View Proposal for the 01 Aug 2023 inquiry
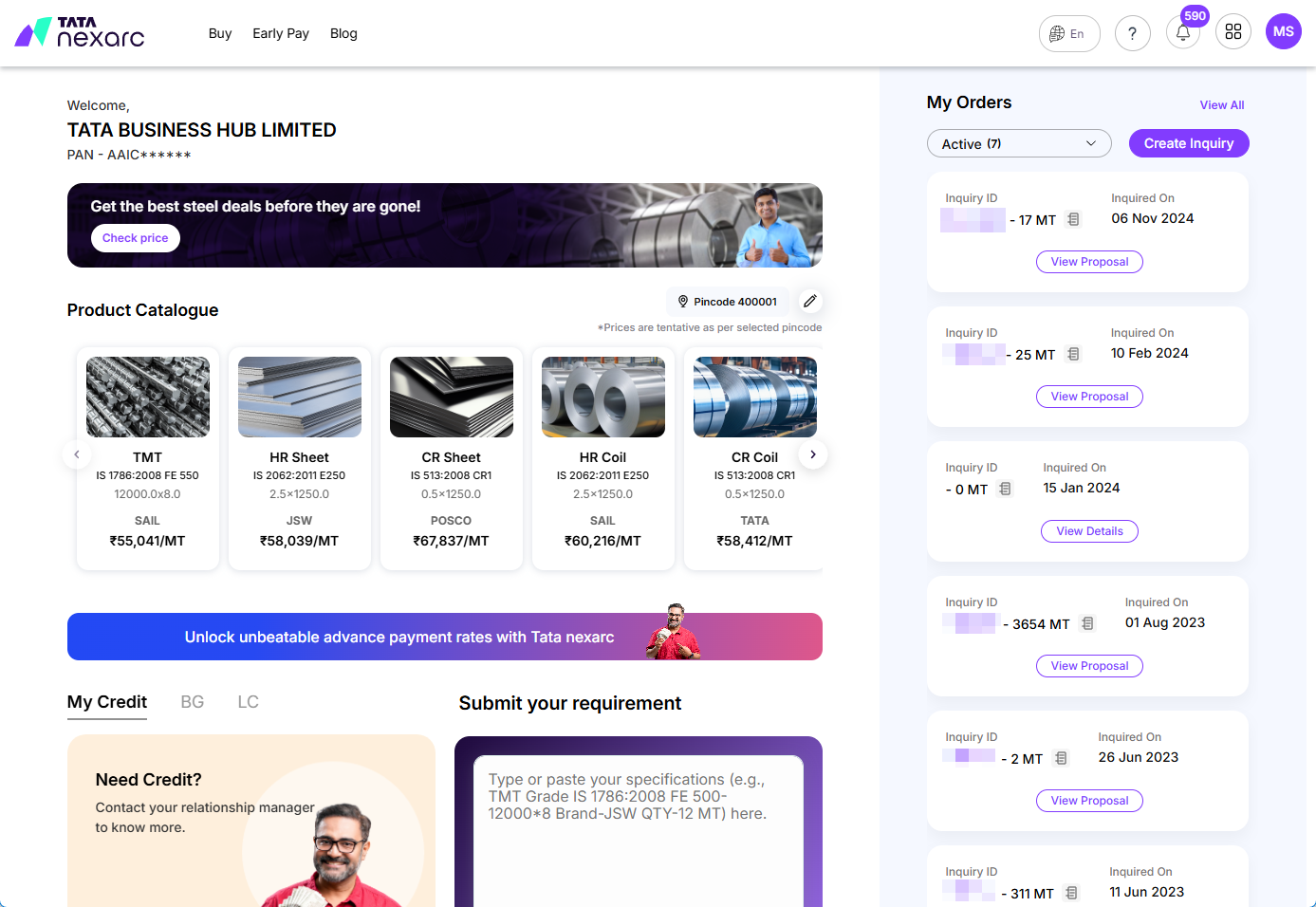This screenshot has width=1316, height=907. 1089,666
